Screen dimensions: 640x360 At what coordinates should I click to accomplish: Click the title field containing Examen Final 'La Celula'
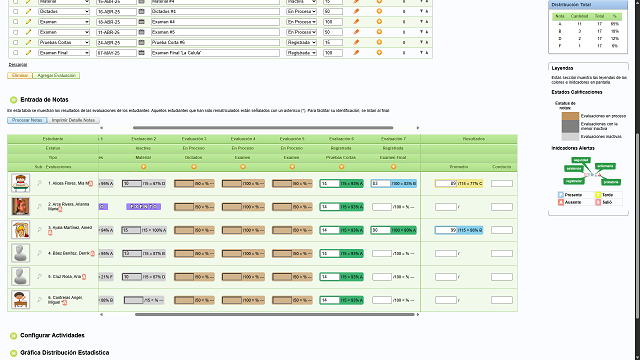pos(215,53)
